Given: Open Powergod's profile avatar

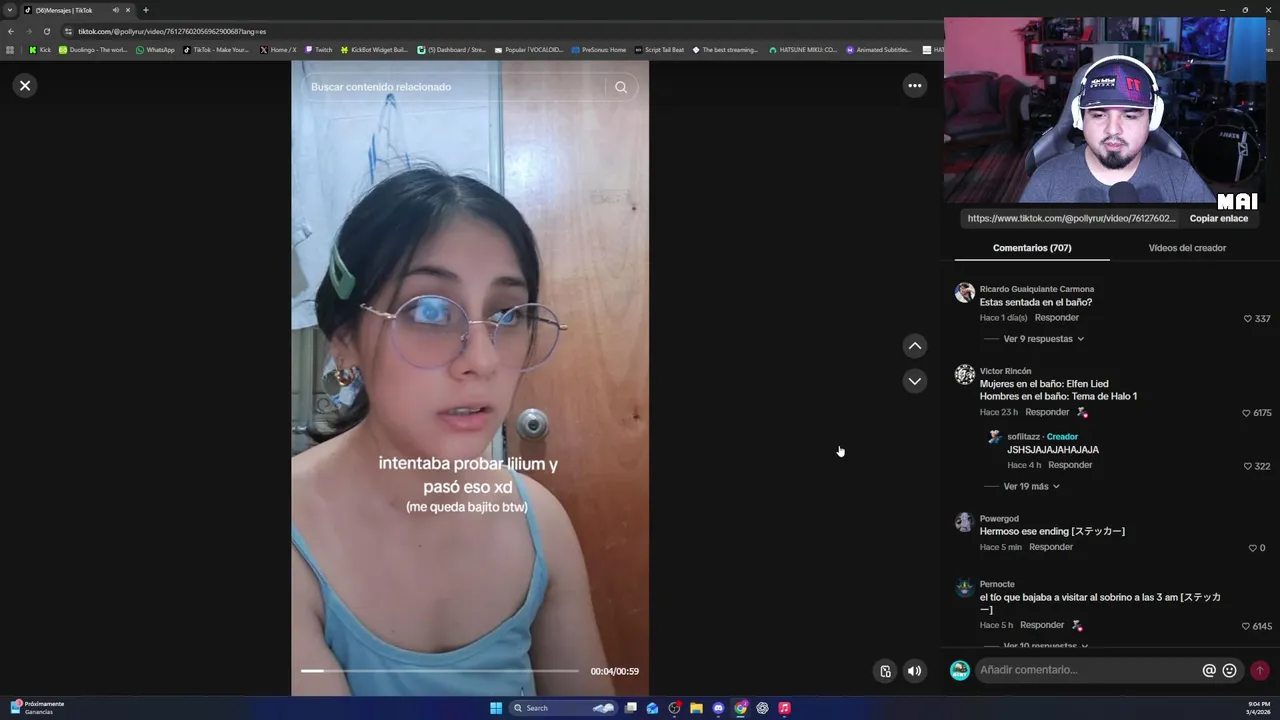Looking at the screenshot, I should click(x=964, y=522).
